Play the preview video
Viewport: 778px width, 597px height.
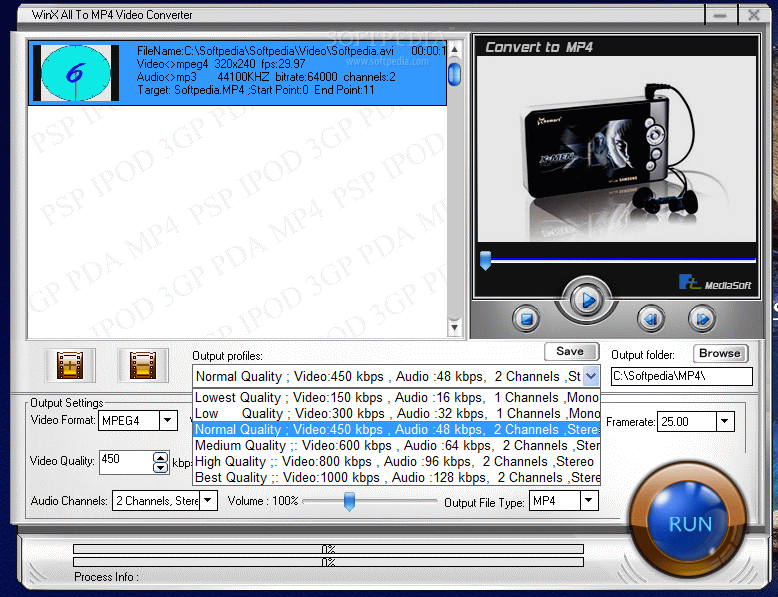pyautogui.click(x=586, y=300)
